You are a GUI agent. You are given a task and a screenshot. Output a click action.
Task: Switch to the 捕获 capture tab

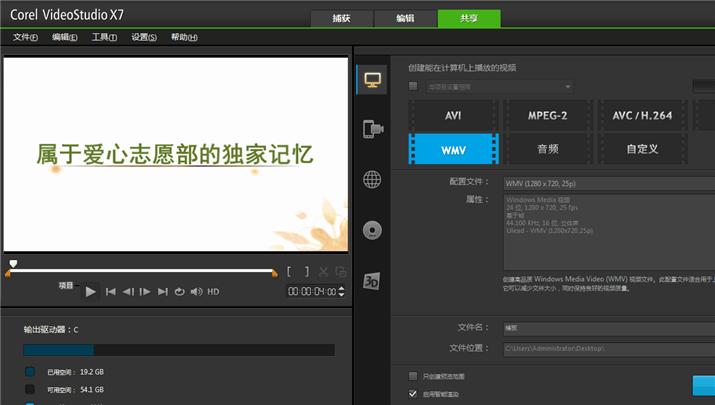[342, 18]
